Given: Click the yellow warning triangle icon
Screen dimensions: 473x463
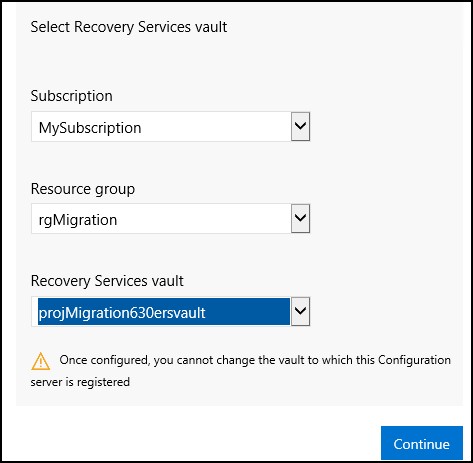Looking at the screenshot, I should pyautogui.click(x=41, y=361).
